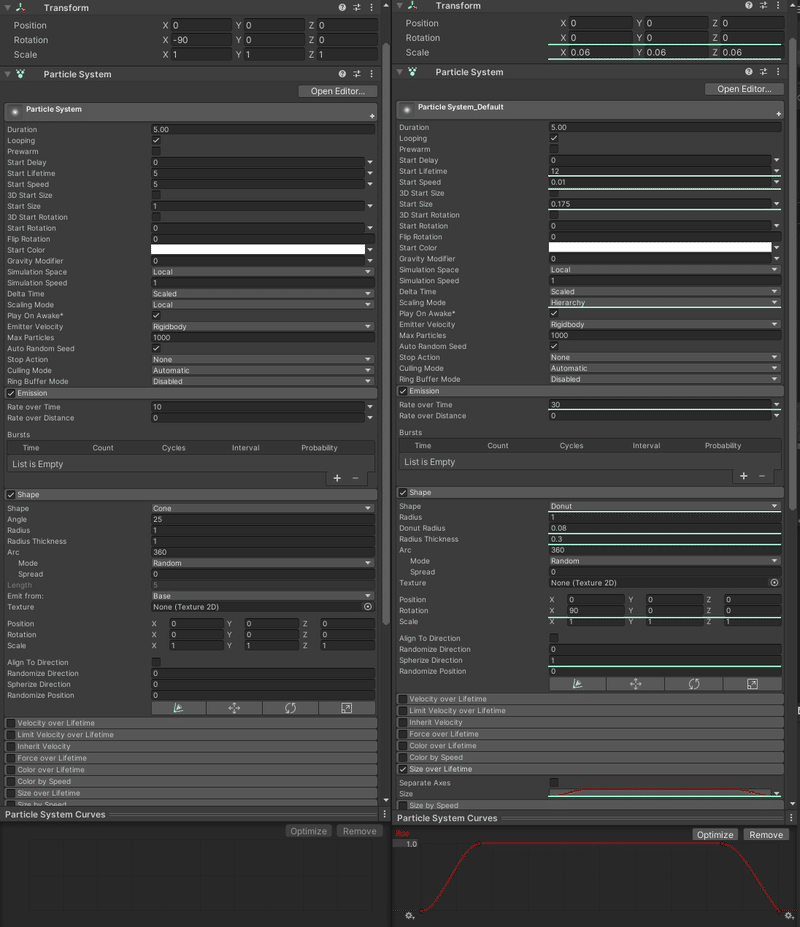
Task: Open right Force over Lifetime module header
Action: pyautogui.click(x=591, y=734)
